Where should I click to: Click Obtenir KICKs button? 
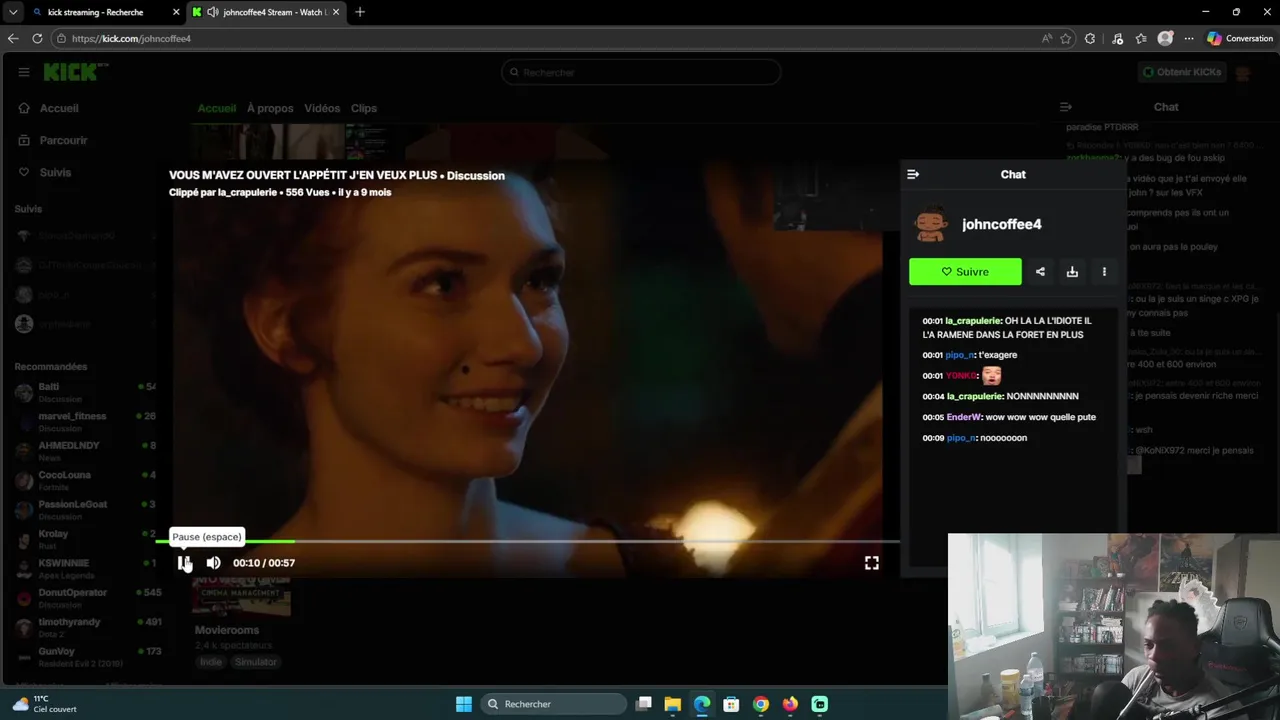tap(1181, 72)
